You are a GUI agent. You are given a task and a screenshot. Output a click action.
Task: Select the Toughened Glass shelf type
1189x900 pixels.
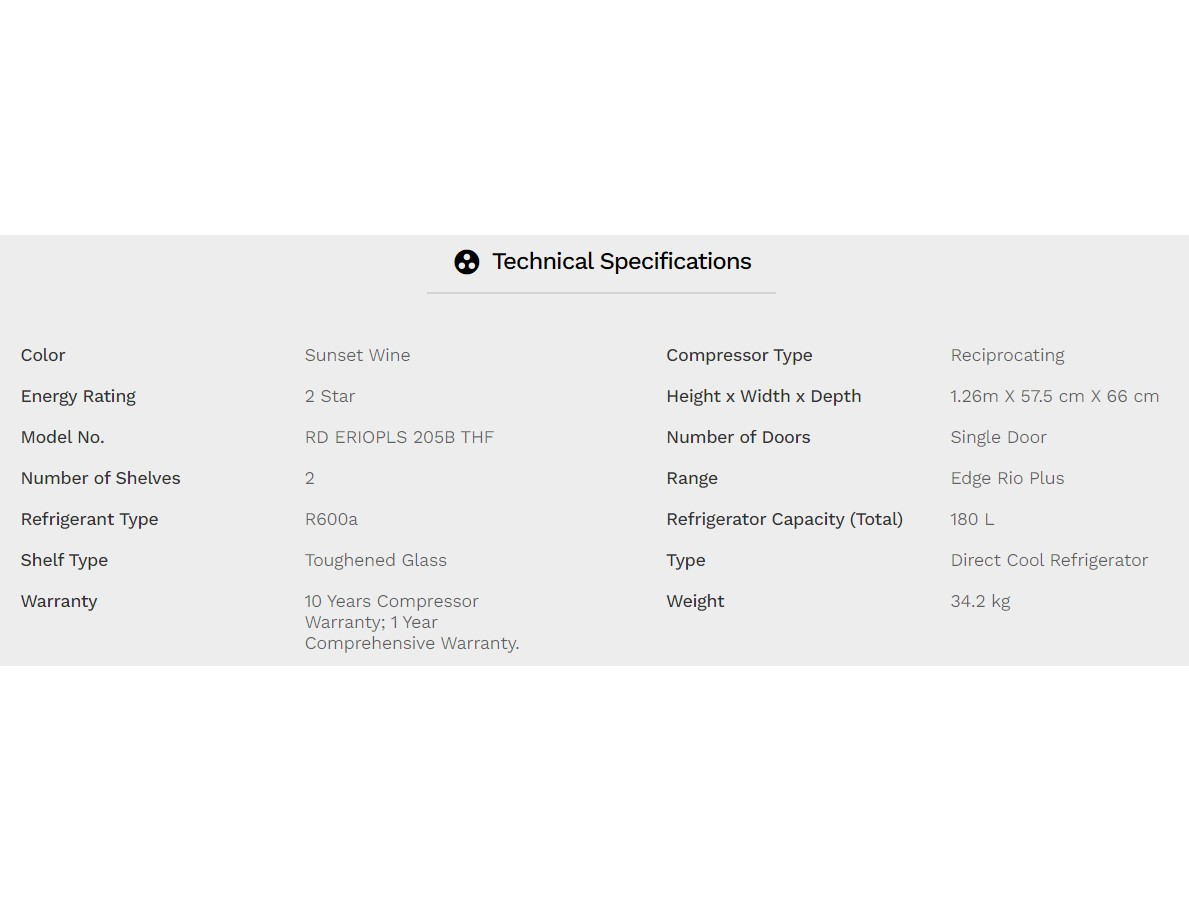[x=376, y=560]
